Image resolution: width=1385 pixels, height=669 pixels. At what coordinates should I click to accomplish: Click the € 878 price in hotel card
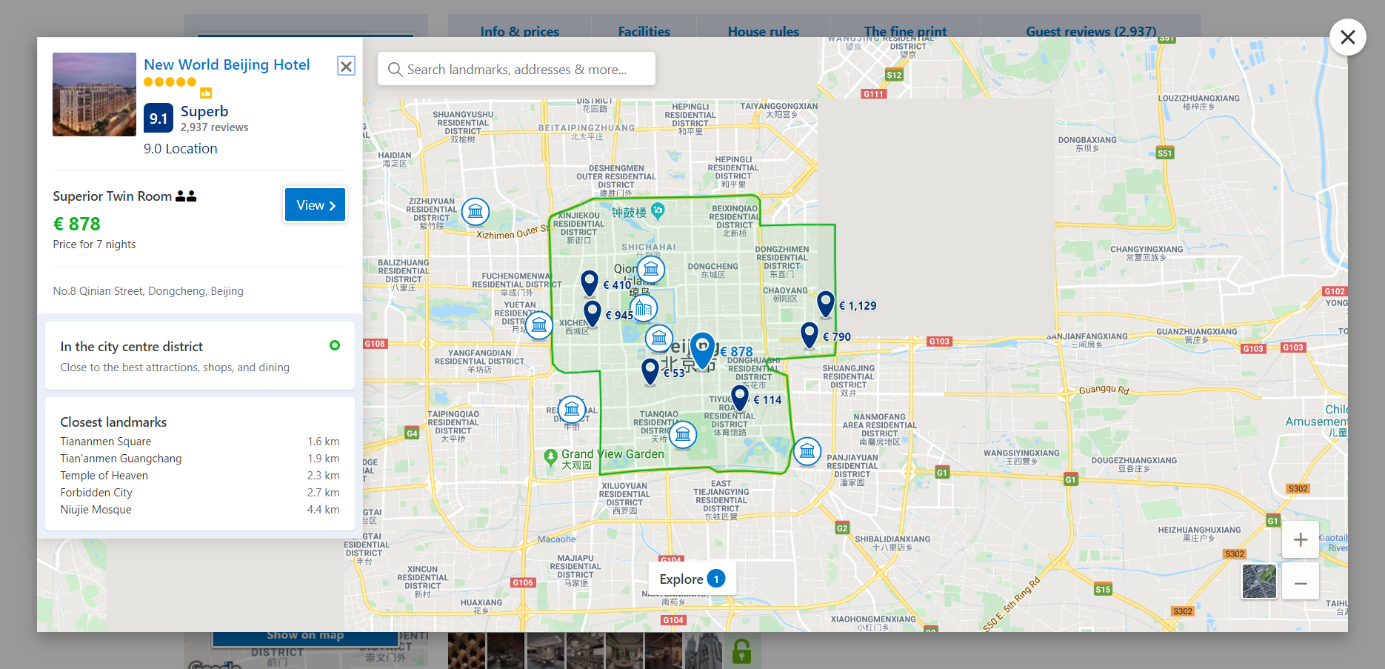(77, 224)
